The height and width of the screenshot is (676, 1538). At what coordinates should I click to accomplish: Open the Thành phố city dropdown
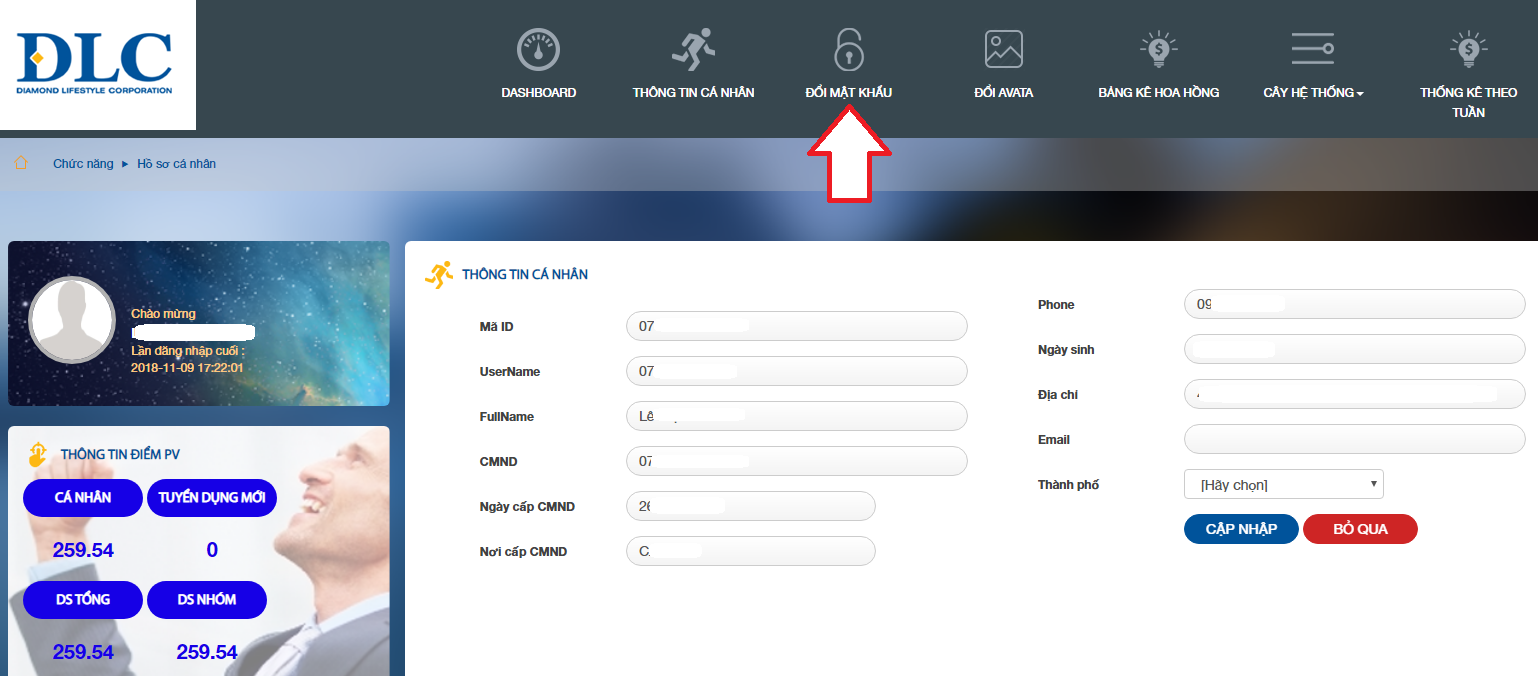coord(1283,485)
